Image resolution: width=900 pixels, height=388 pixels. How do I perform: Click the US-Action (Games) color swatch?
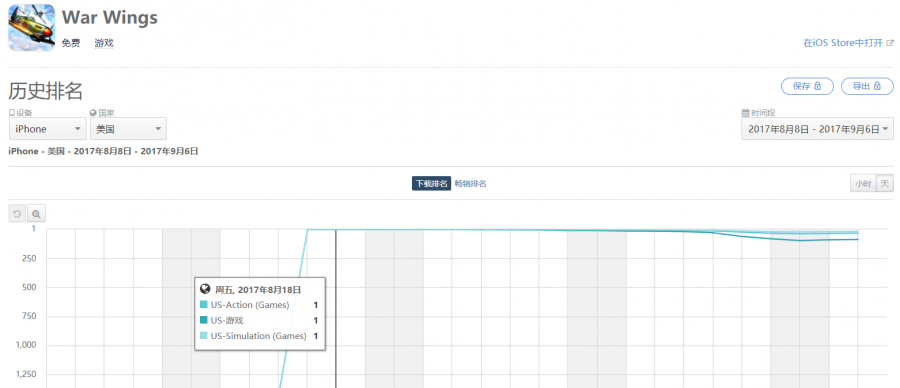click(x=204, y=305)
